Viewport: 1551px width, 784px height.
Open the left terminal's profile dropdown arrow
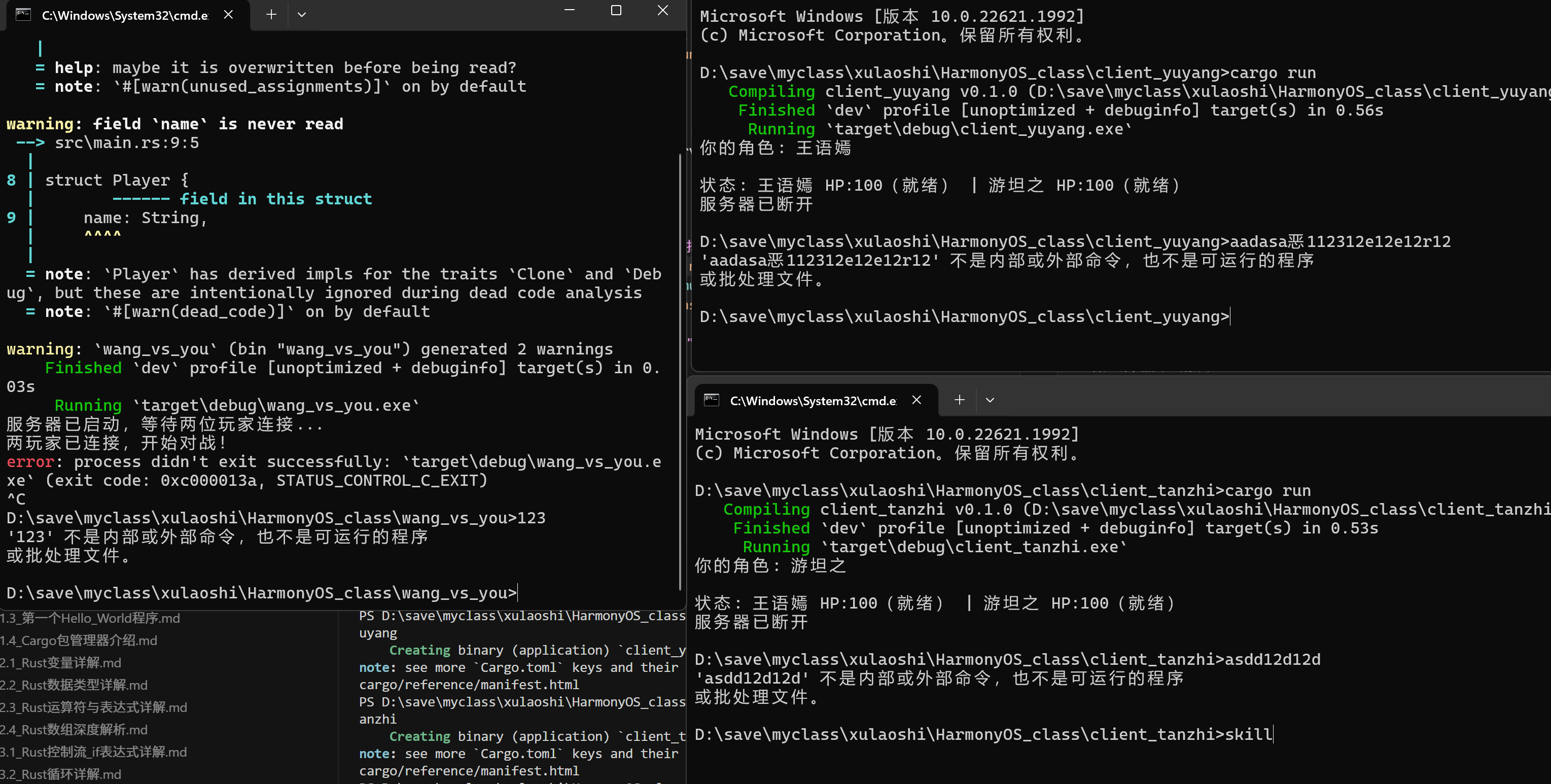[x=302, y=14]
